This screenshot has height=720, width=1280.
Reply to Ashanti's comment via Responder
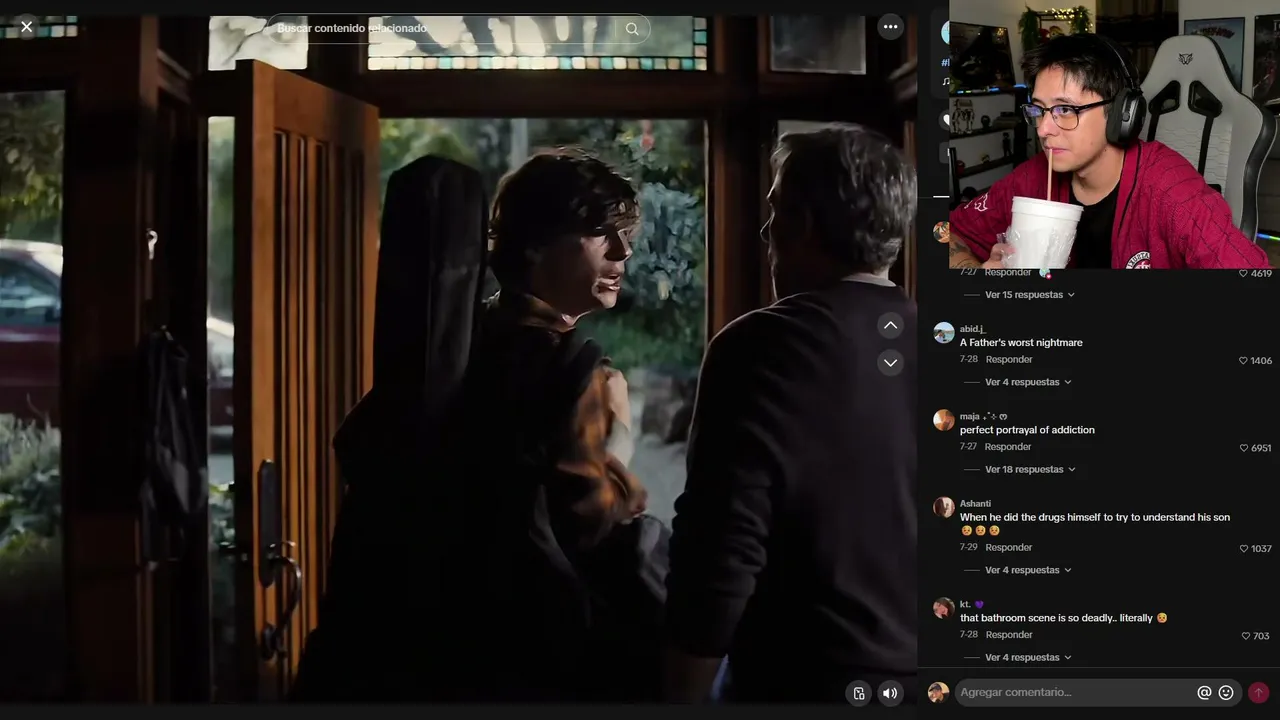point(1009,547)
